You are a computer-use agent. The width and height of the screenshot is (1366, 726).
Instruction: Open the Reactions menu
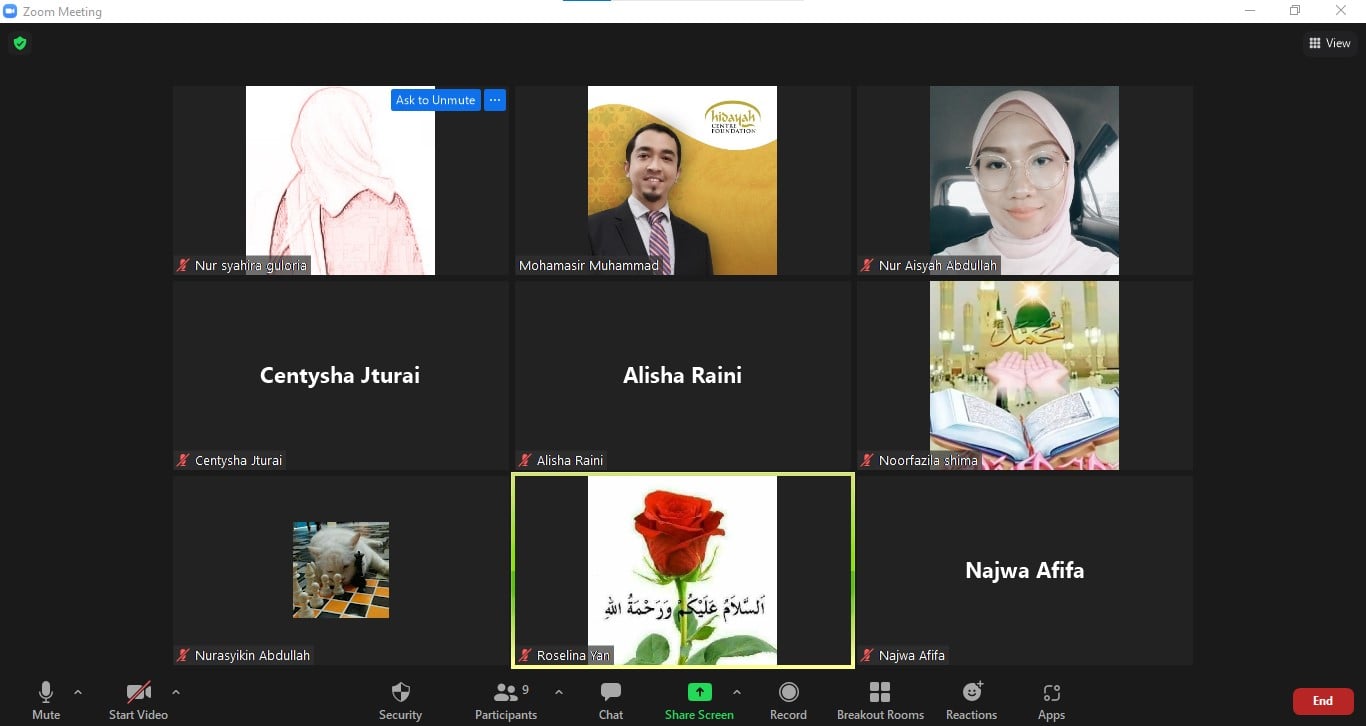point(971,700)
